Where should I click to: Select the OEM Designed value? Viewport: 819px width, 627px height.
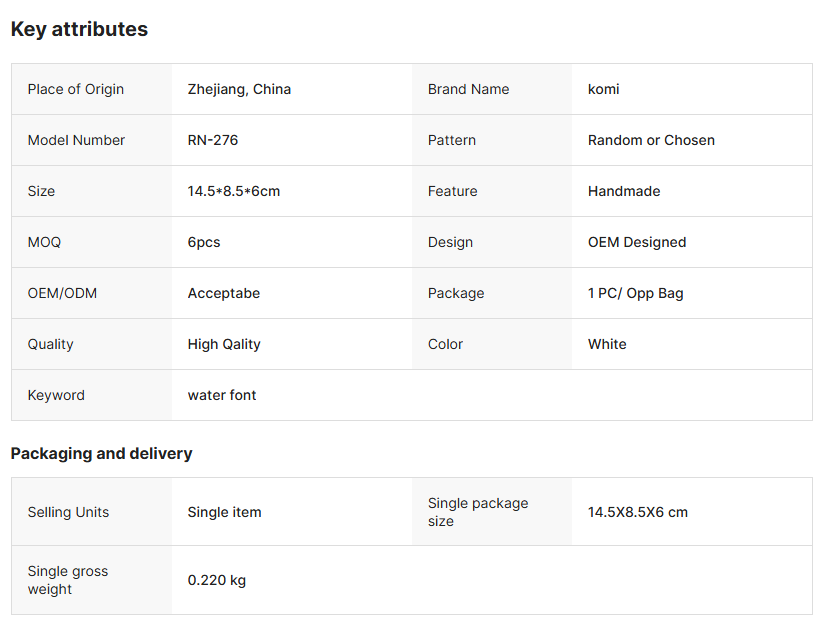637,242
